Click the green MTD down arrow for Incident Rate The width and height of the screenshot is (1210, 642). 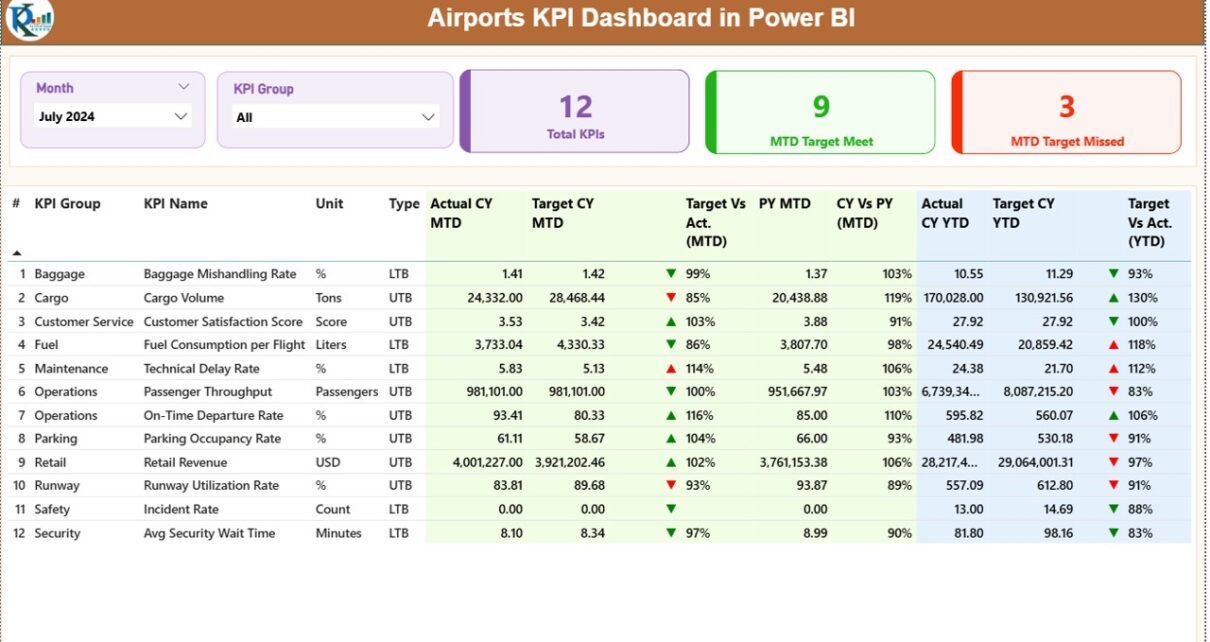pyautogui.click(x=671, y=509)
